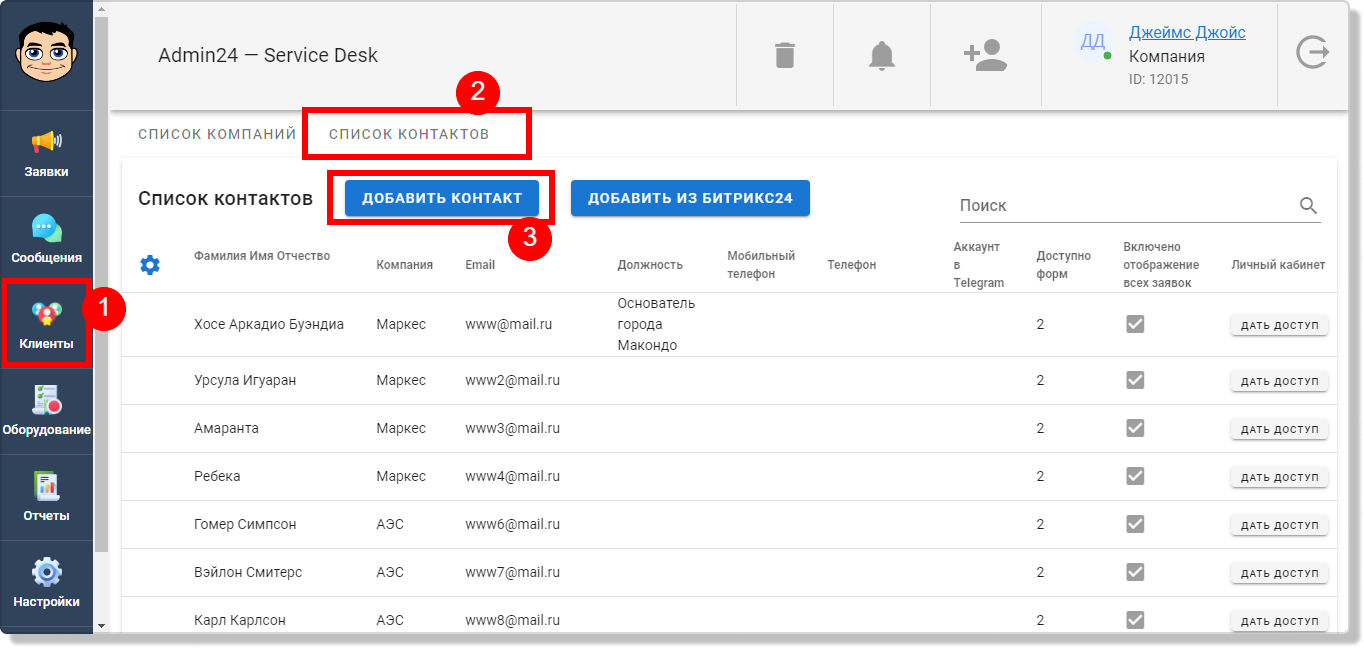Open Отчеты reports section
Image resolution: width=1364 pixels, height=648 pixels.
pos(47,497)
